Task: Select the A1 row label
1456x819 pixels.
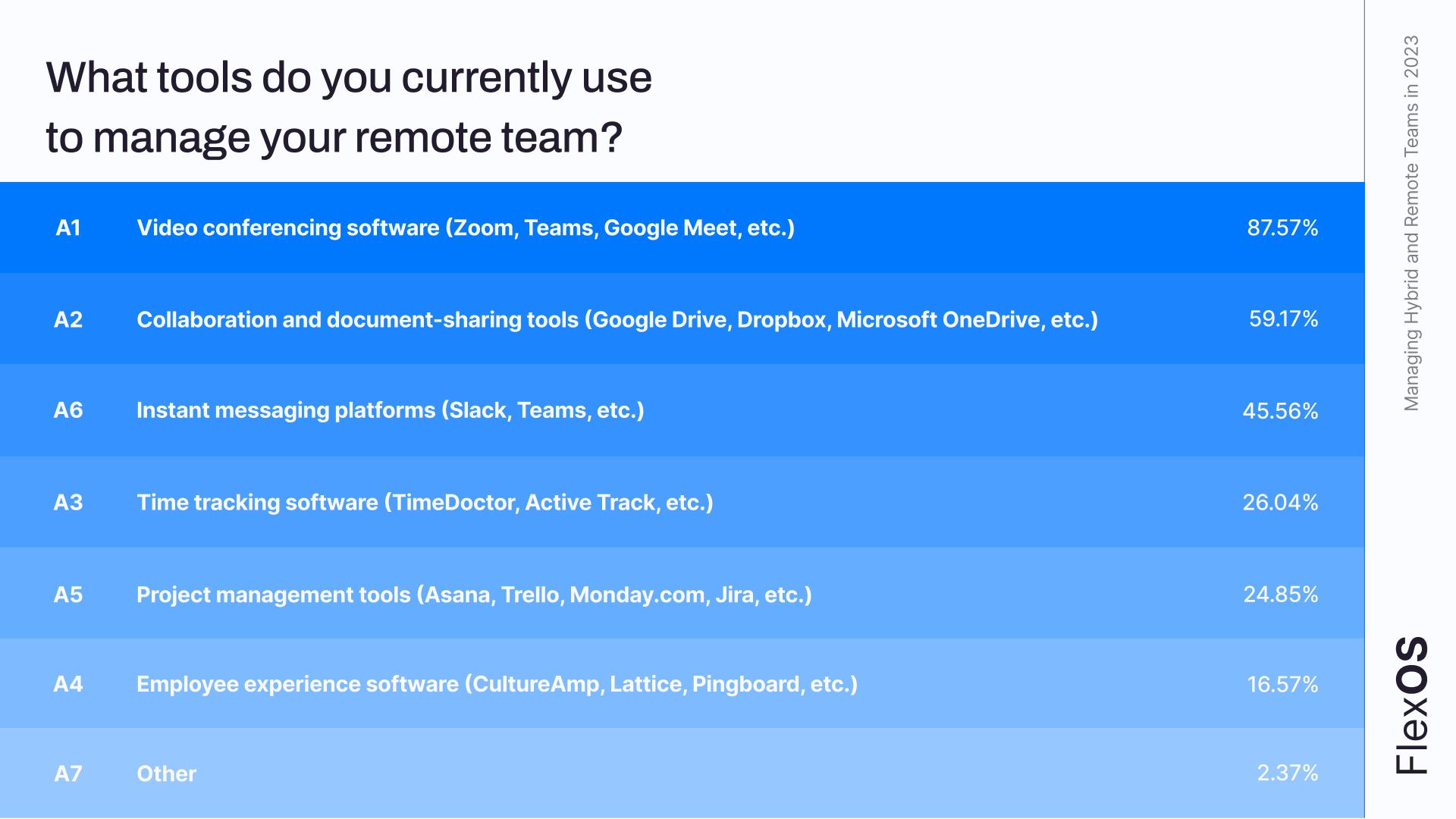Action: [x=68, y=227]
